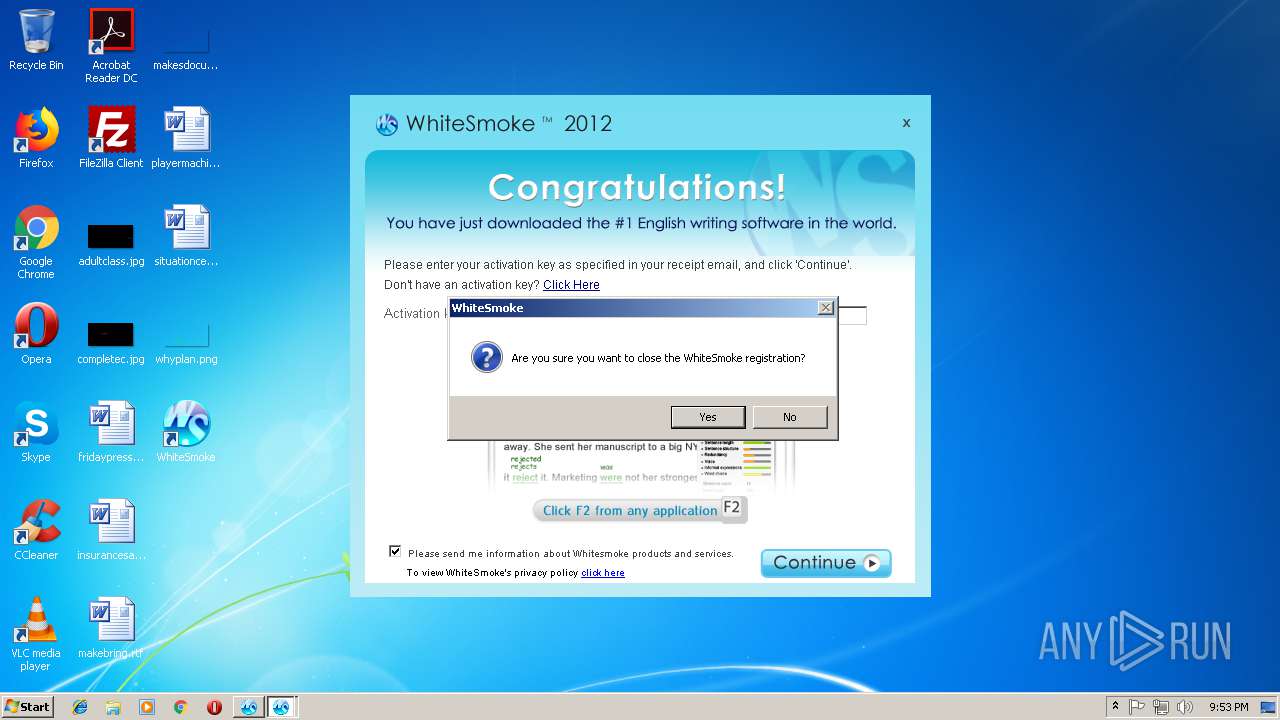Switch to the second WhiteSmoke taskbar window
The image size is (1280, 720).
(x=281, y=707)
